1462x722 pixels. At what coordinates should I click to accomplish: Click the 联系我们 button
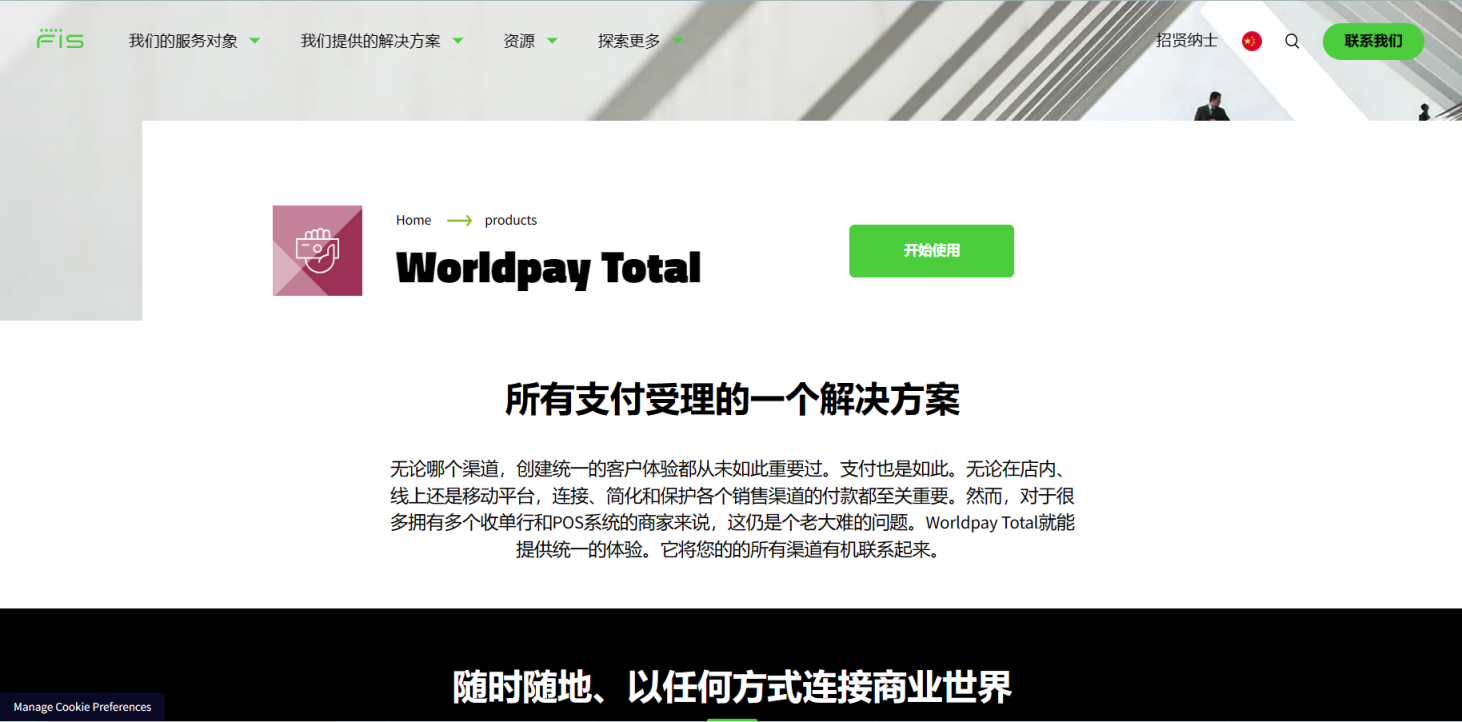1373,42
